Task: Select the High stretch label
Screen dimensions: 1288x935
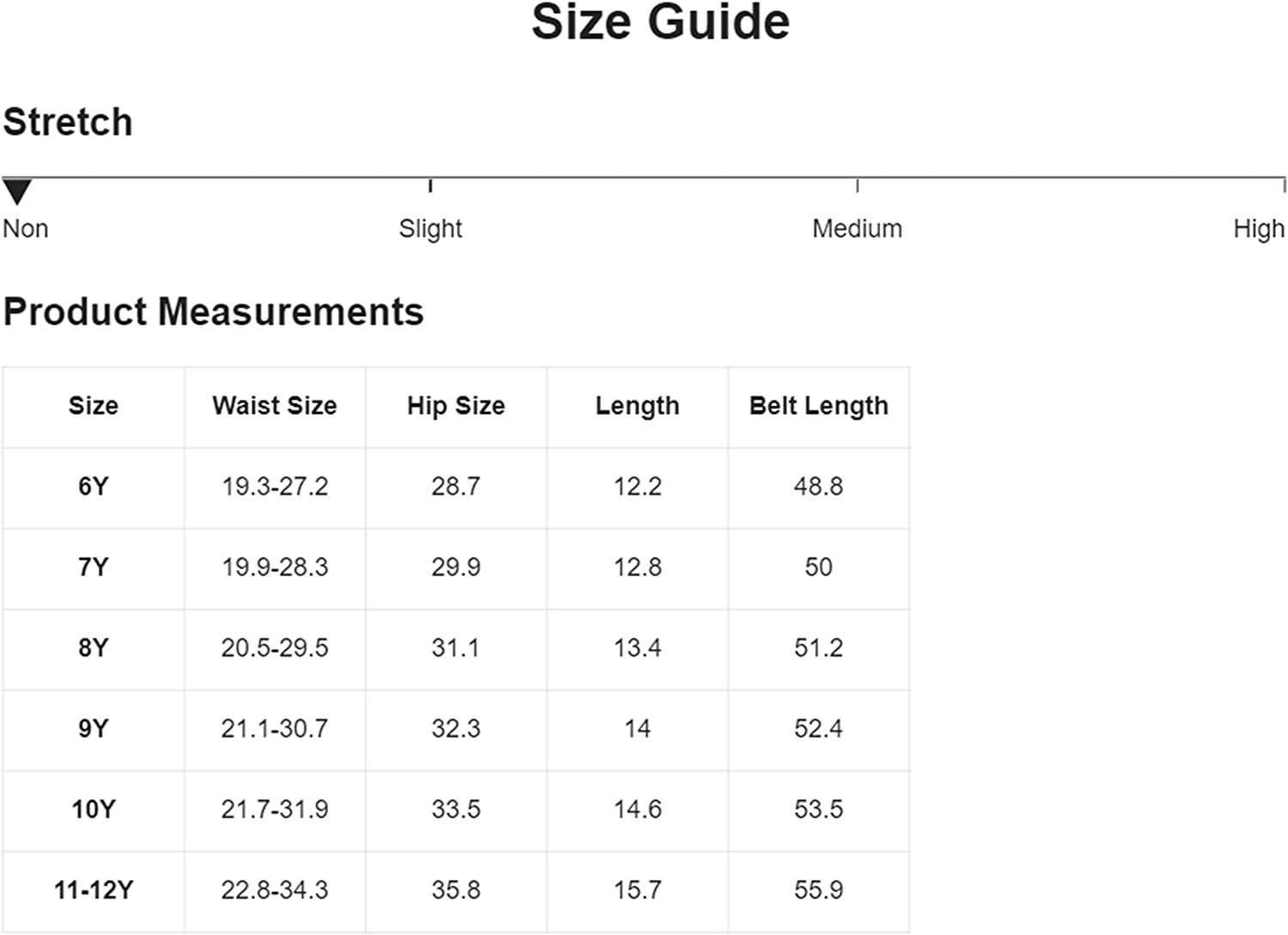Action: 1258,228
